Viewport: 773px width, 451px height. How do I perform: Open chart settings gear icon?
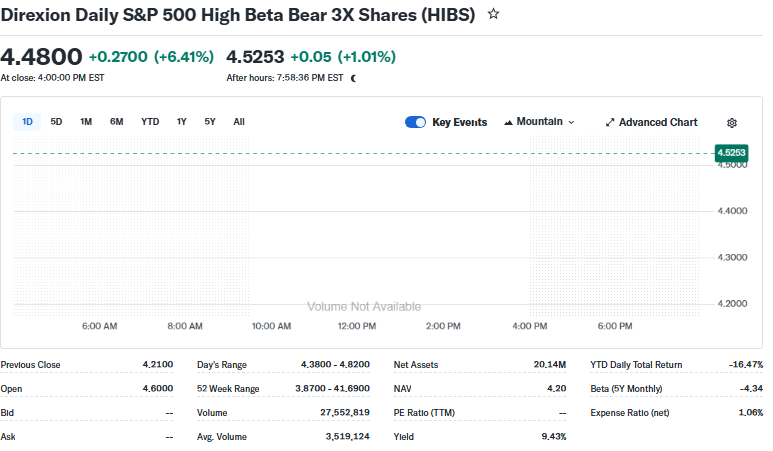point(732,122)
